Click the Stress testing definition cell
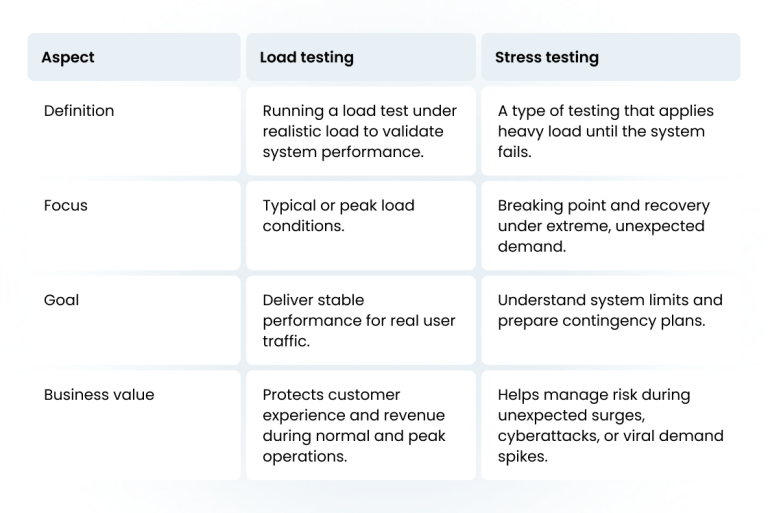The height and width of the screenshot is (513, 768). (x=605, y=131)
